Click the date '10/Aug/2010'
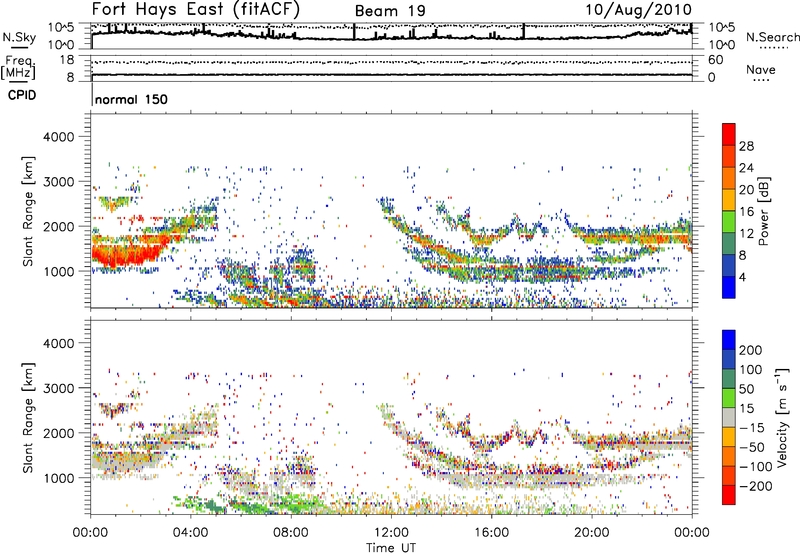This screenshot has width=800, height=554. coord(638,10)
